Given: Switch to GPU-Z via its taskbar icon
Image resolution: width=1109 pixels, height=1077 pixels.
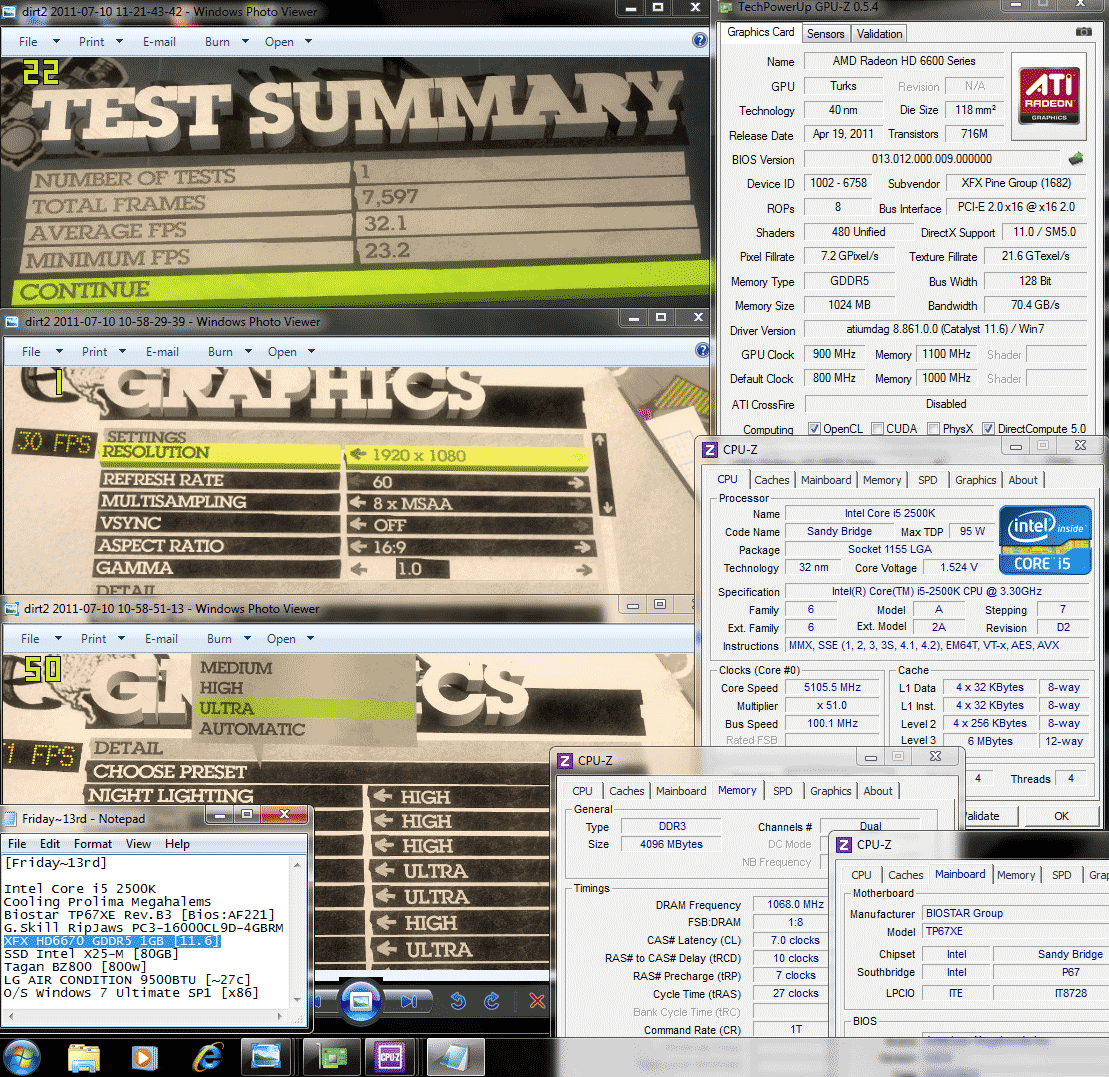Looking at the screenshot, I should pyautogui.click(x=332, y=1058).
